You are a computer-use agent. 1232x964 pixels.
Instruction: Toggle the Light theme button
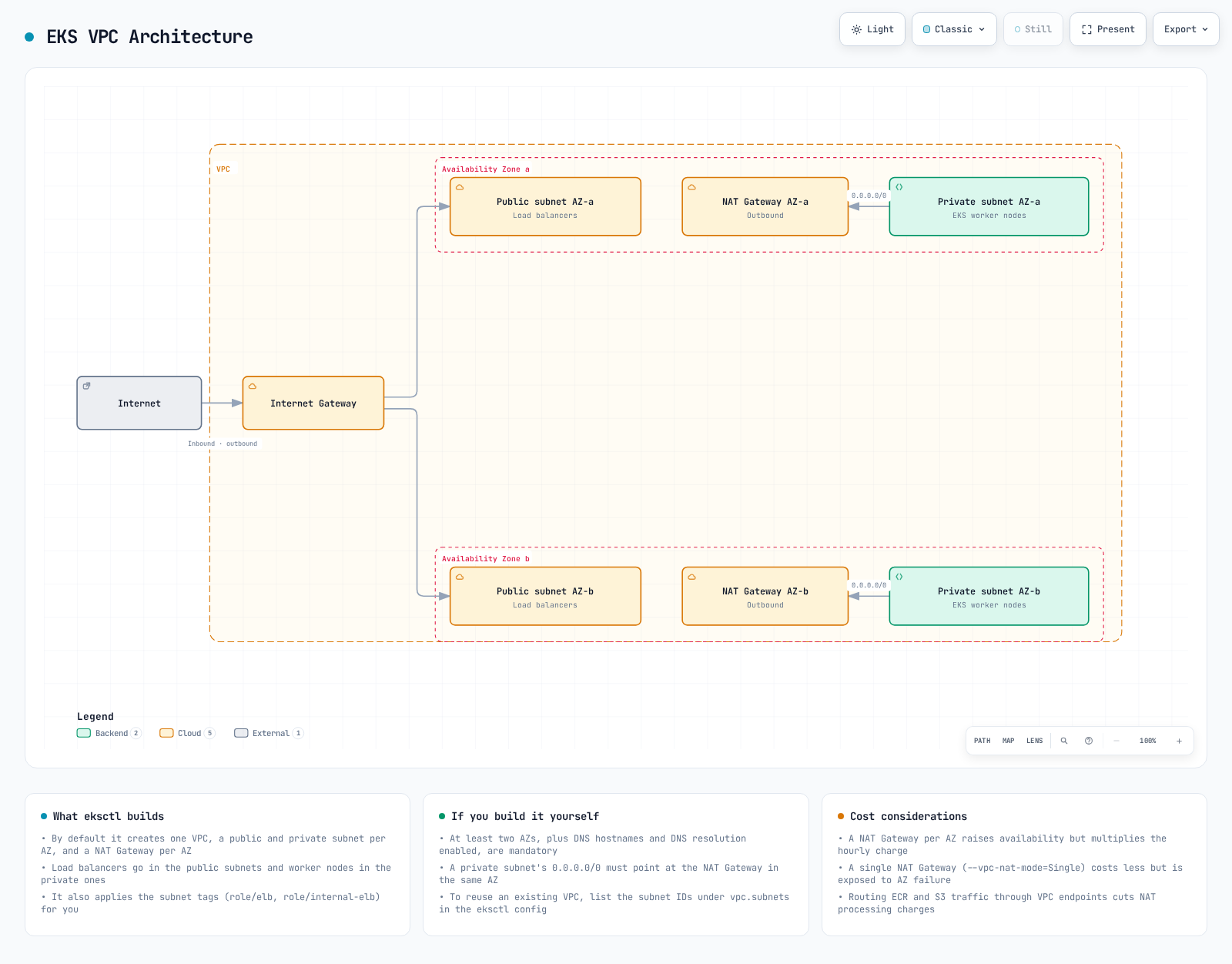872,29
